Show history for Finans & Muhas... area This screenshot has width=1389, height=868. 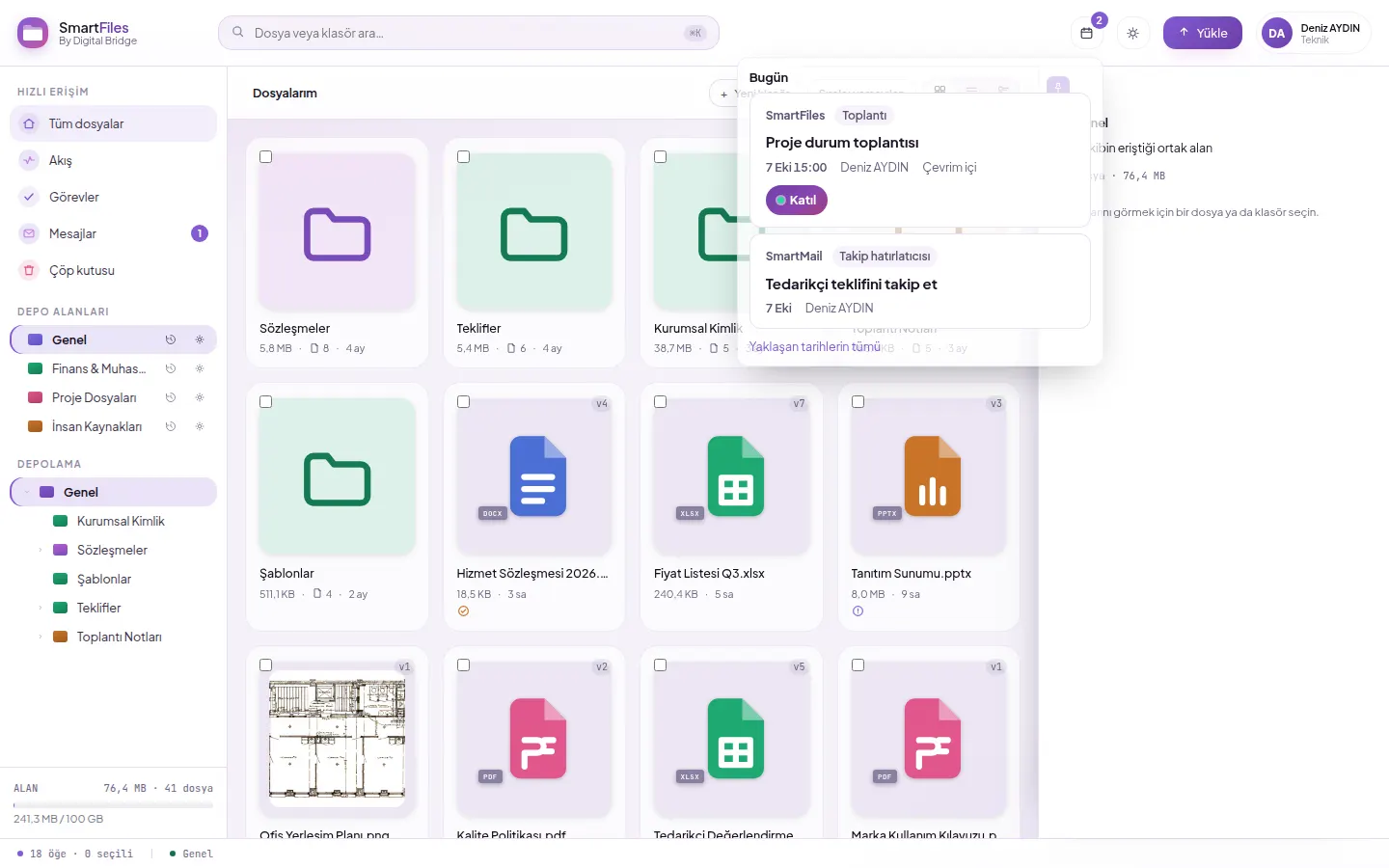point(171,368)
